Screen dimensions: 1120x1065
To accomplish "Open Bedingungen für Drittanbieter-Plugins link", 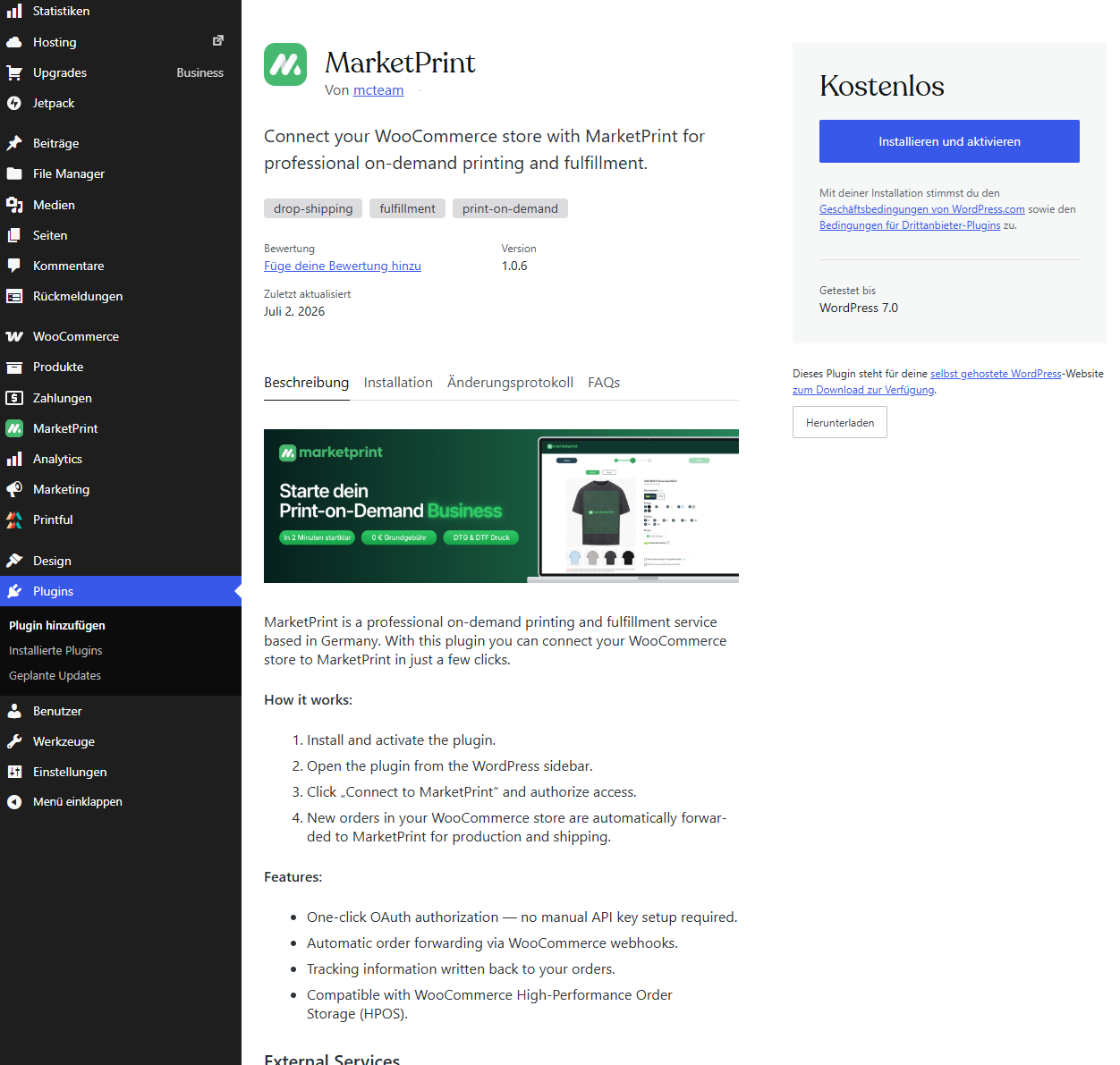I will pos(910,225).
